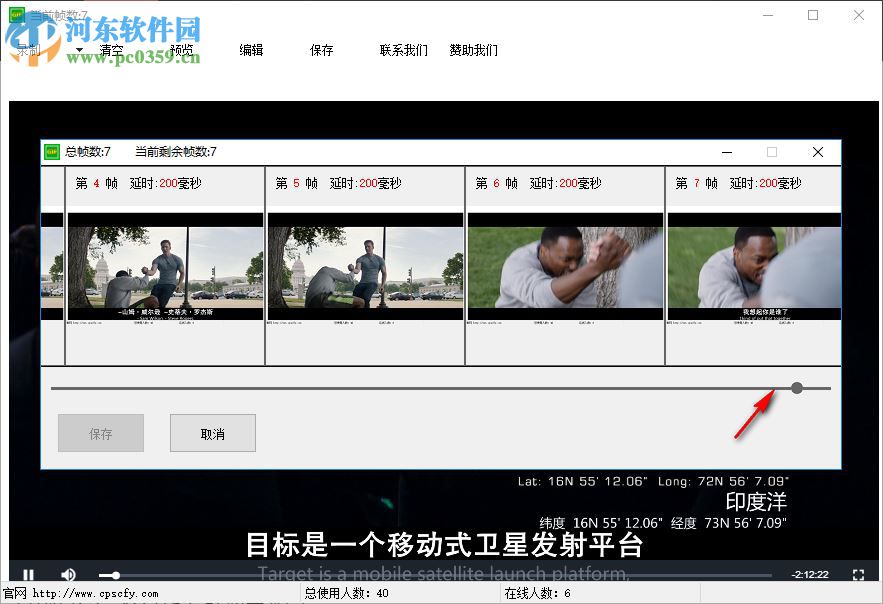Maximize the main application window
883x604 pixels.
tap(813, 15)
